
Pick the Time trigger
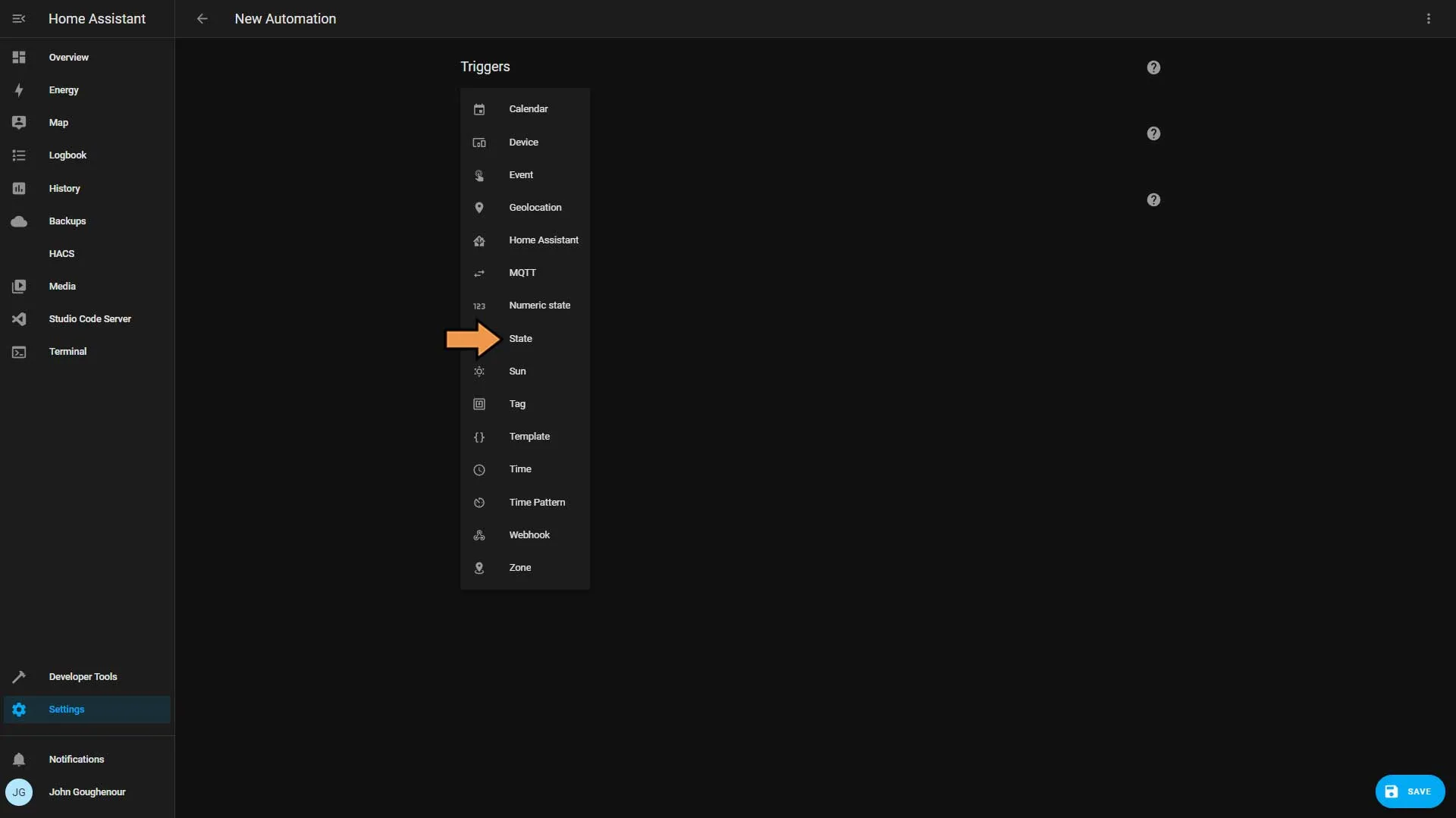point(525,469)
